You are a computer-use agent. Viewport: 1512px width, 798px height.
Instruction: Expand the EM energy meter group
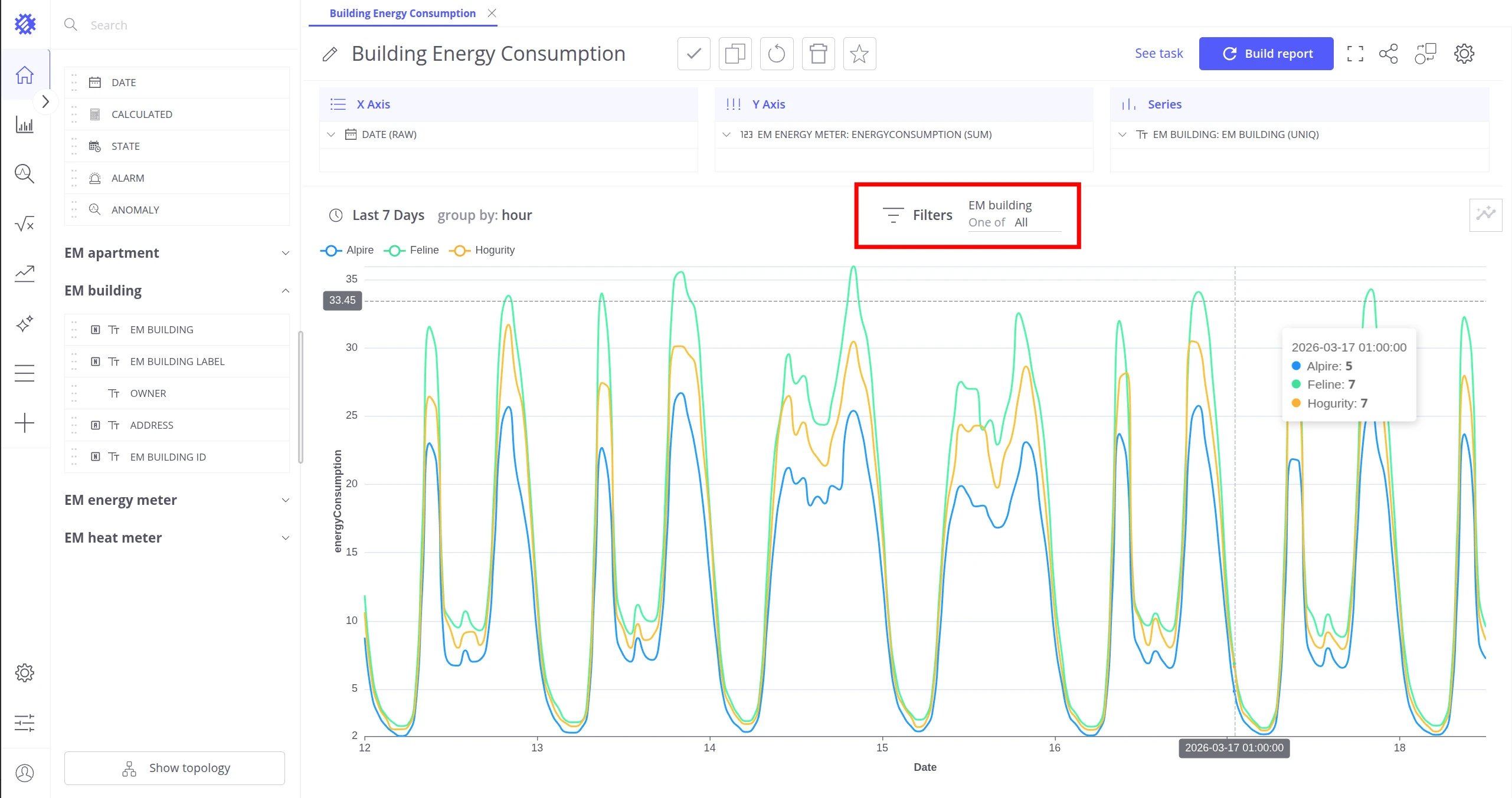tap(176, 500)
